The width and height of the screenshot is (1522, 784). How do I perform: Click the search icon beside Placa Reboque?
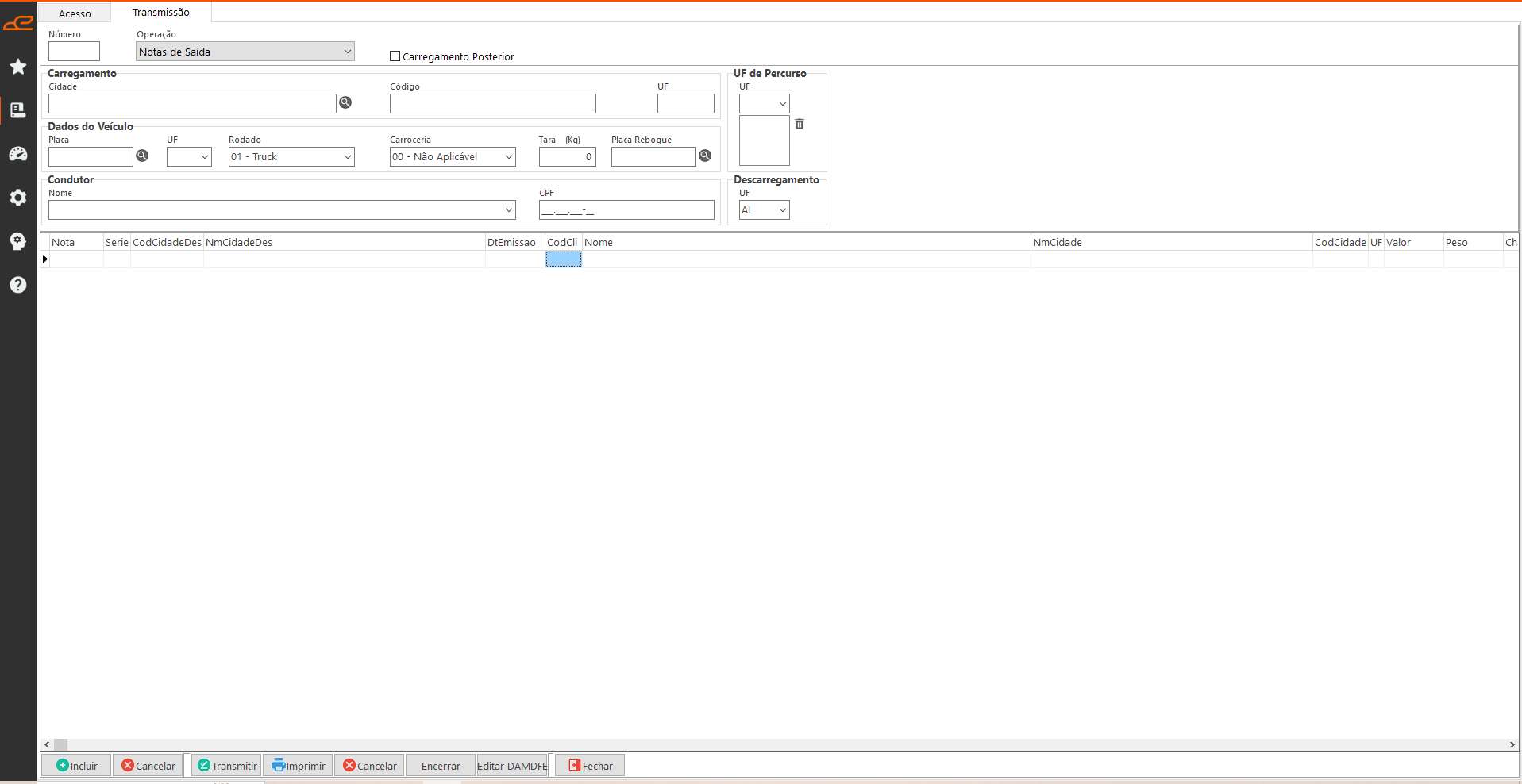pos(705,156)
